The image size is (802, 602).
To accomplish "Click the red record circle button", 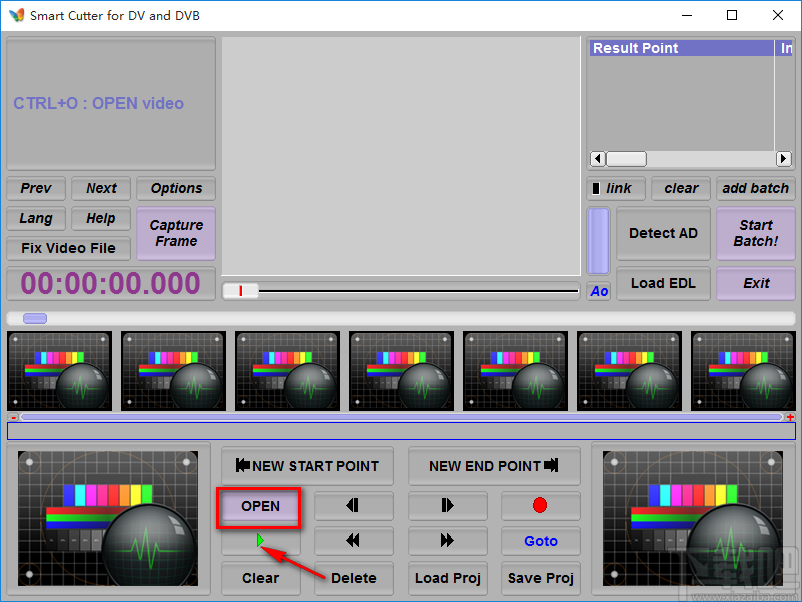I will tap(541, 506).
